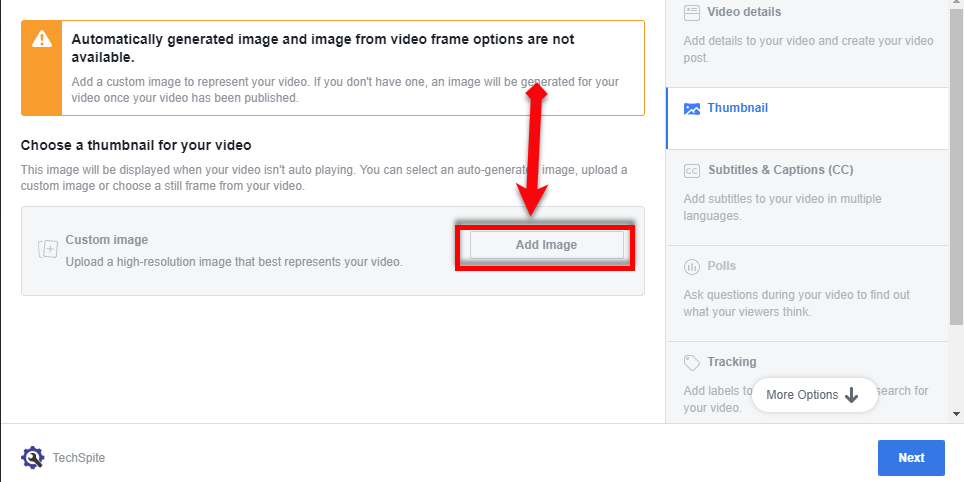Screen dimensions: 964x482
Task: Click the TechSpite gear logo
Action: 33,457
